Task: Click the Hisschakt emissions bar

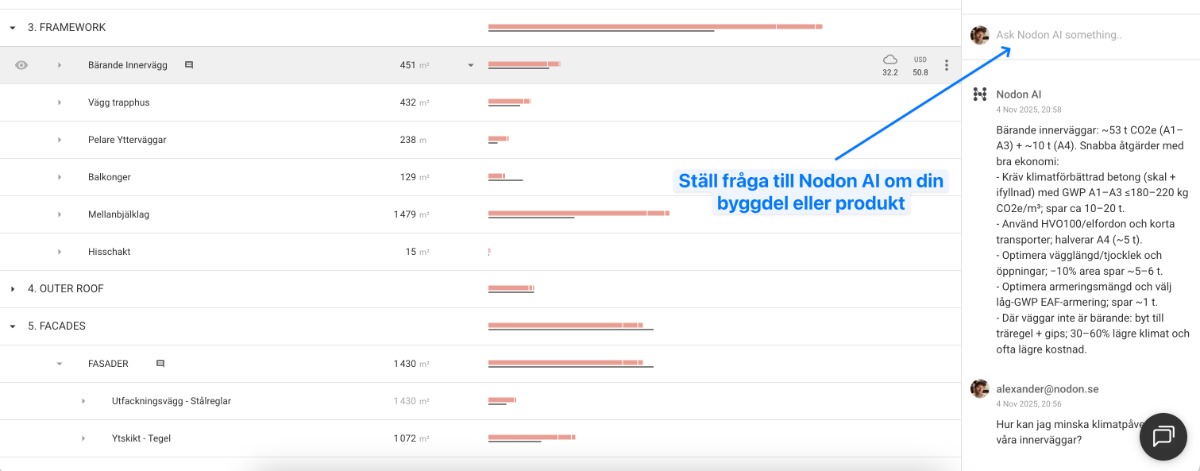Action: click(x=489, y=252)
